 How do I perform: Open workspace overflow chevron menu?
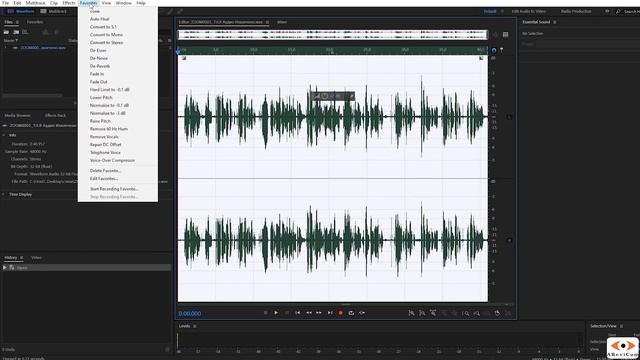click(607, 11)
